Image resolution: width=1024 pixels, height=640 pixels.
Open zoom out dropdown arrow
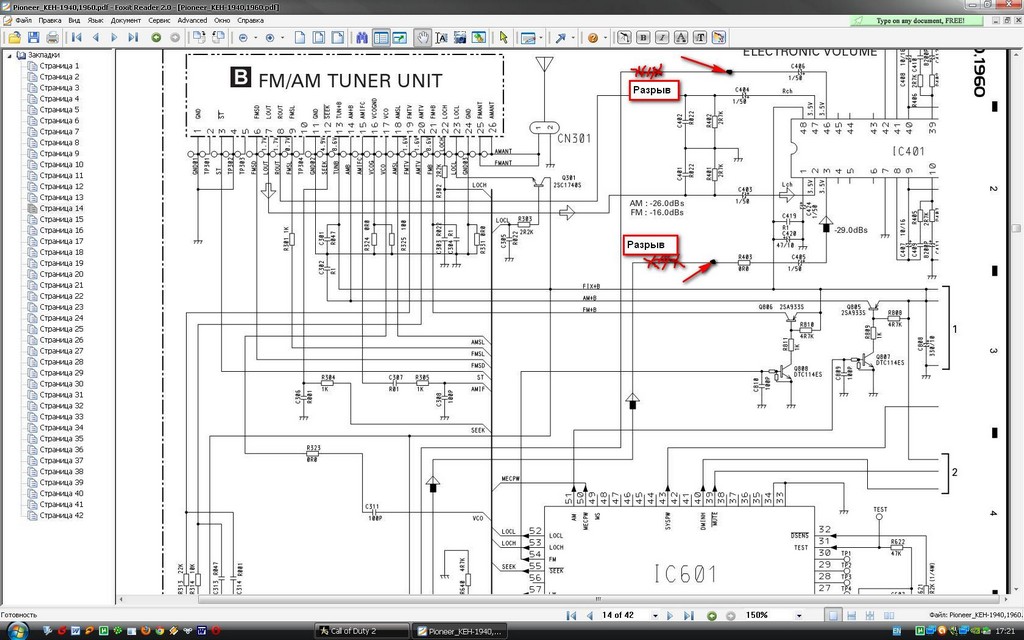[x=255, y=38]
